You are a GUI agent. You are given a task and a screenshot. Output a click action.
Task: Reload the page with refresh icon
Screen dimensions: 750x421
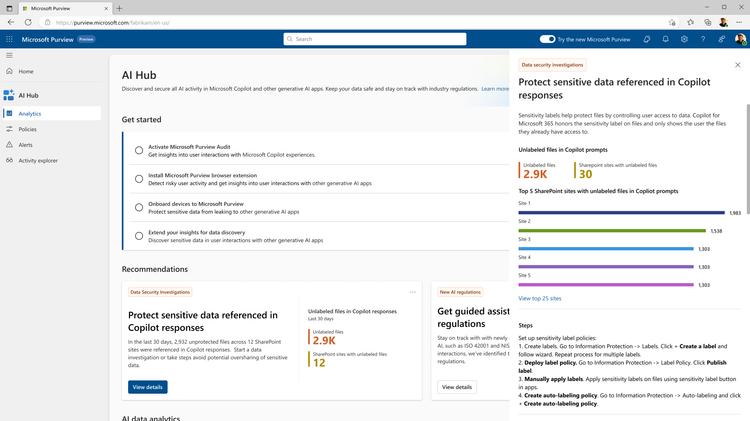click(x=28, y=22)
